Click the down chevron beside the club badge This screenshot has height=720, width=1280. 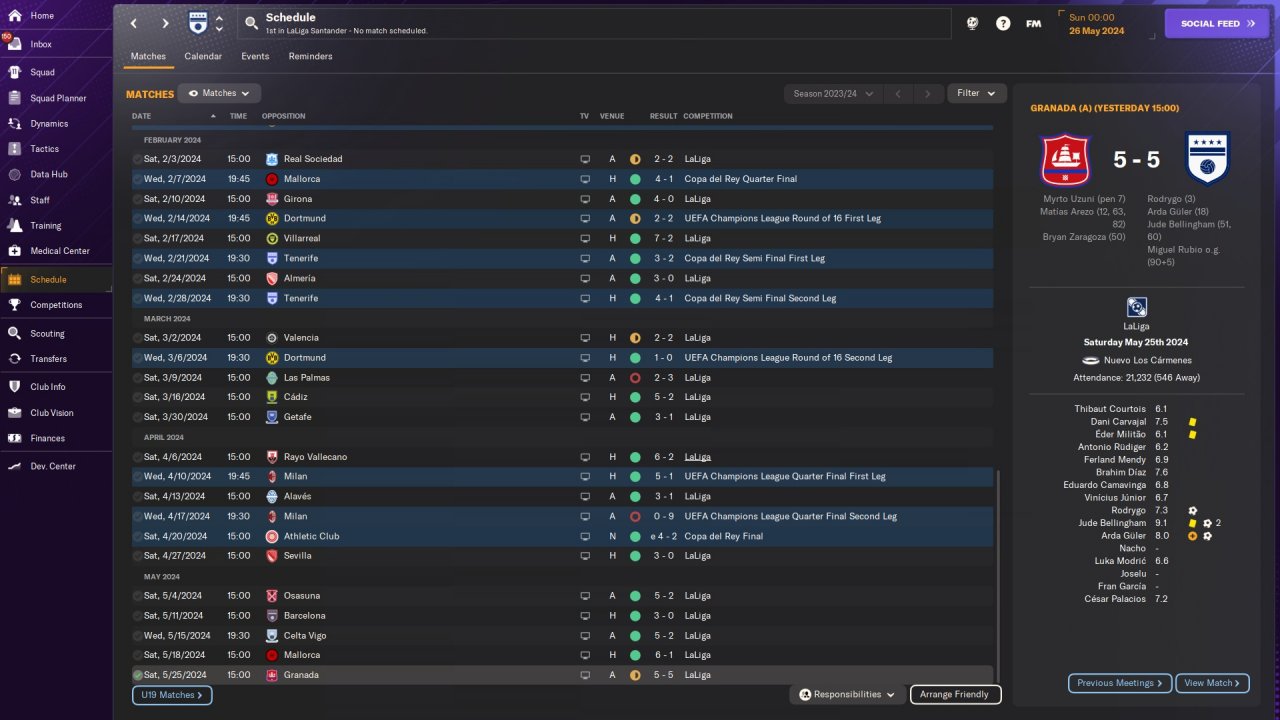pos(219,29)
